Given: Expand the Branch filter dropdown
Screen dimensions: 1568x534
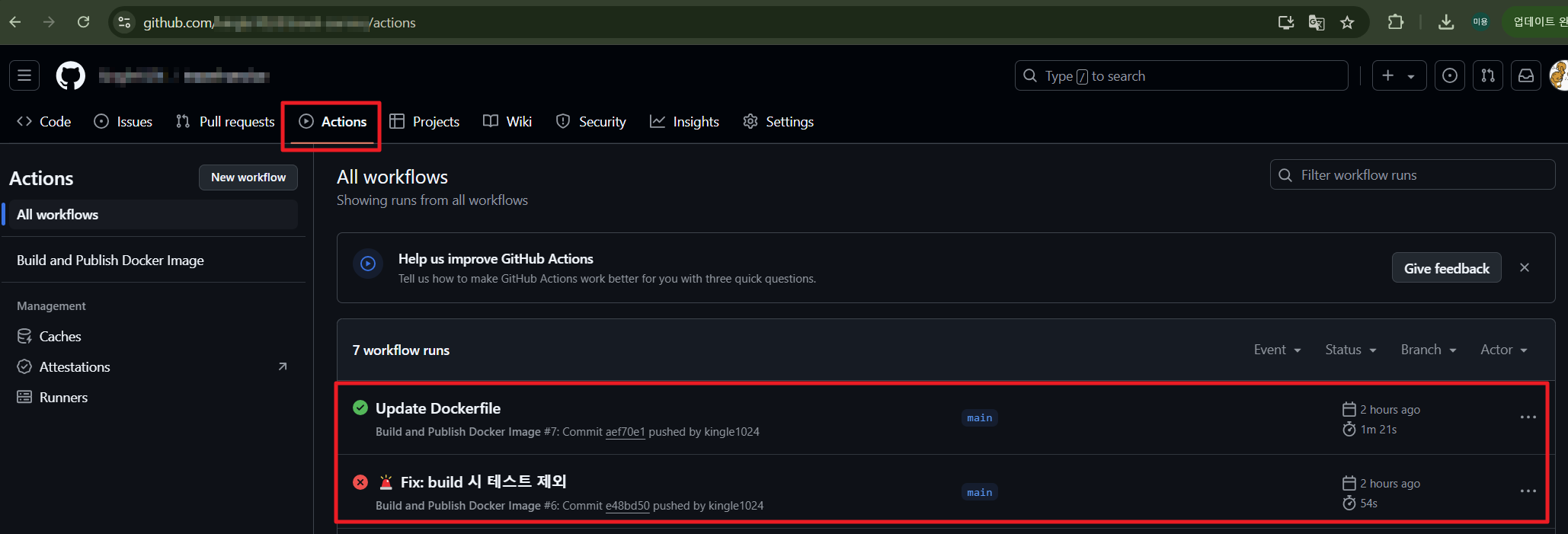Looking at the screenshot, I should pos(1429,350).
